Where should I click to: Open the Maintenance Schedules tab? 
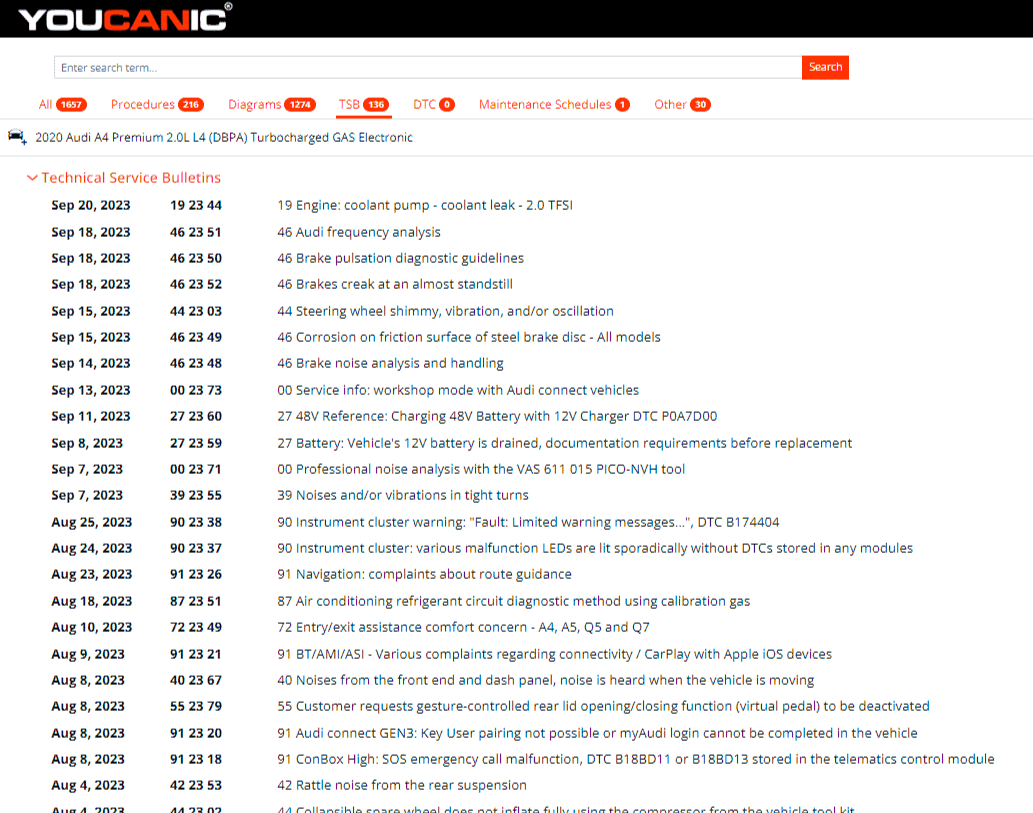point(554,105)
